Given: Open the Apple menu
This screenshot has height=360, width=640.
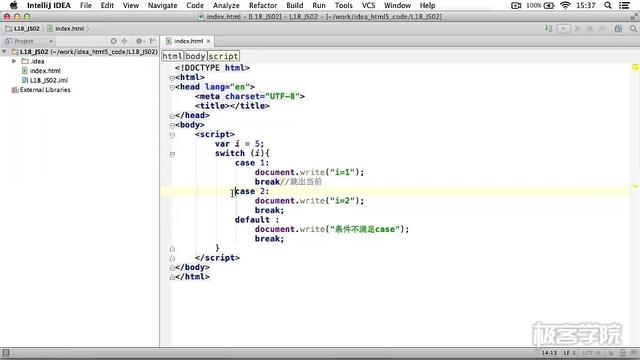Looking at the screenshot, I should 13,5.
